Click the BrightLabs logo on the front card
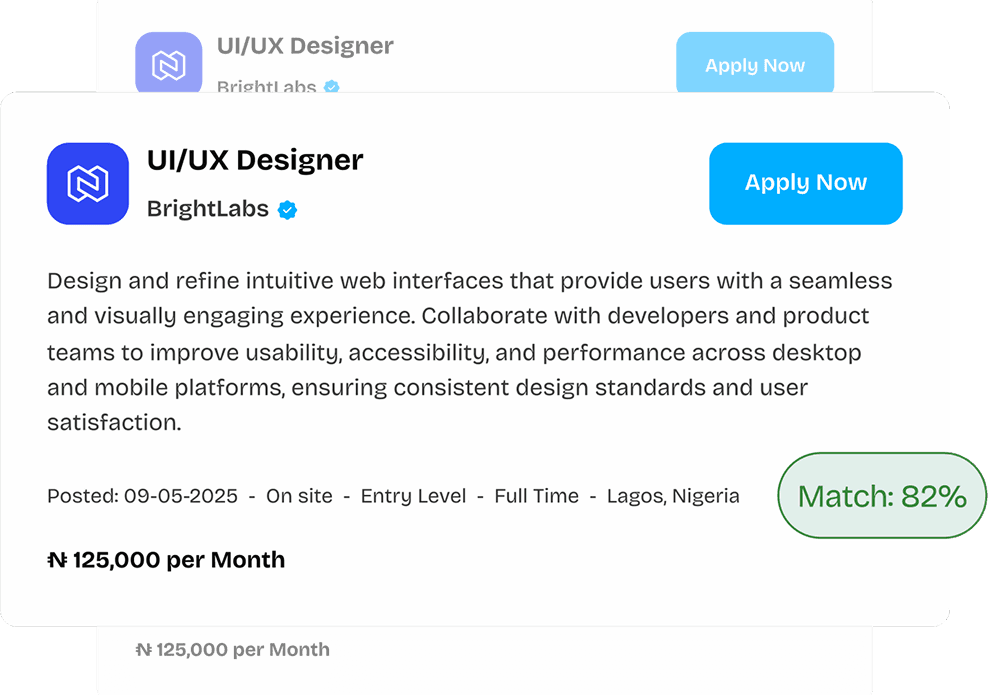Viewport: 988px width, 695px height. (x=88, y=183)
